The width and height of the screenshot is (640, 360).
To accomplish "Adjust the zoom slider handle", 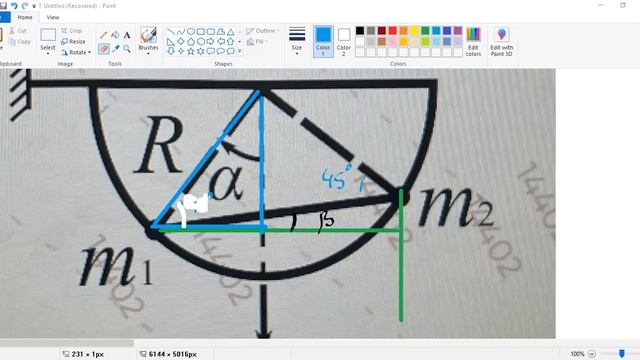I will 622,353.
